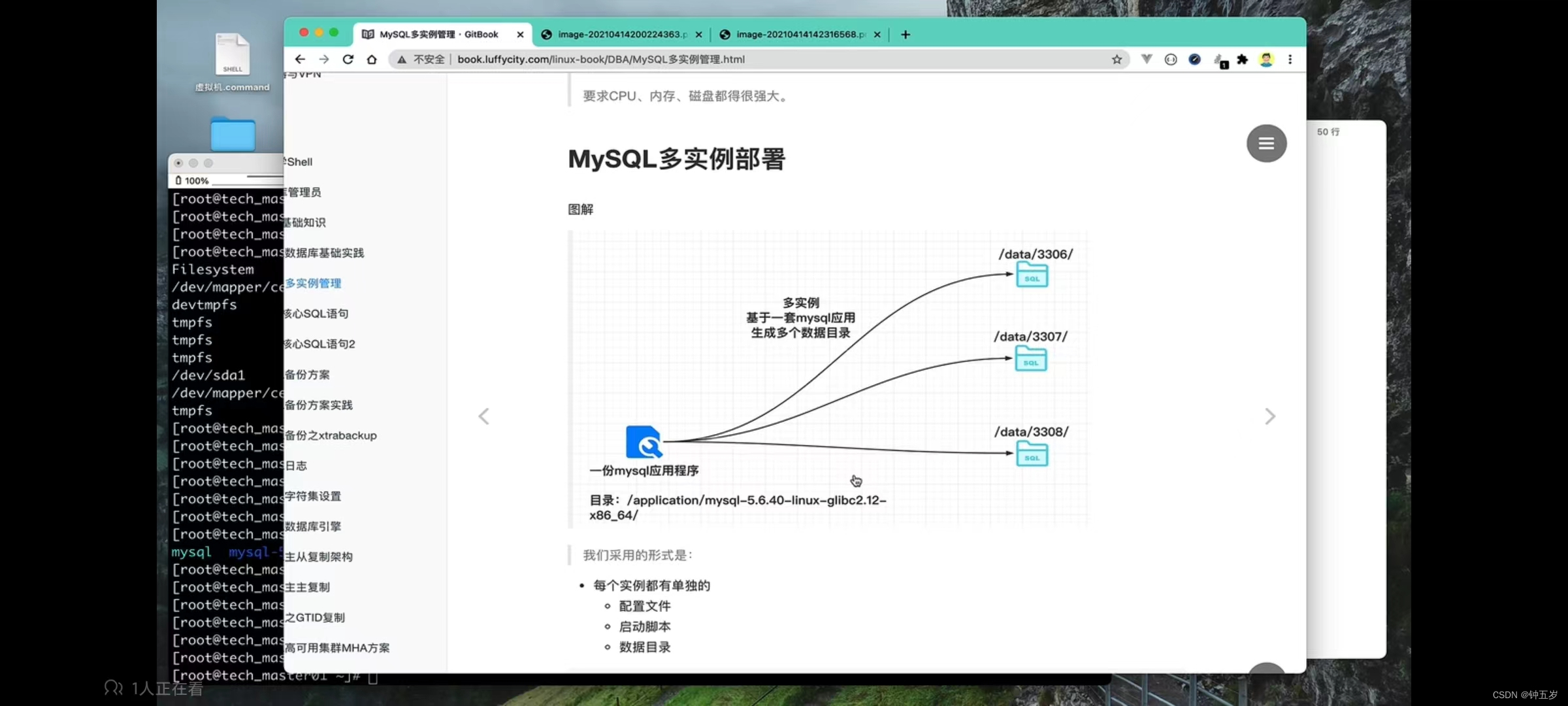
Task: Open the 日志 chapter in sidebar
Action: click(296, 465)
